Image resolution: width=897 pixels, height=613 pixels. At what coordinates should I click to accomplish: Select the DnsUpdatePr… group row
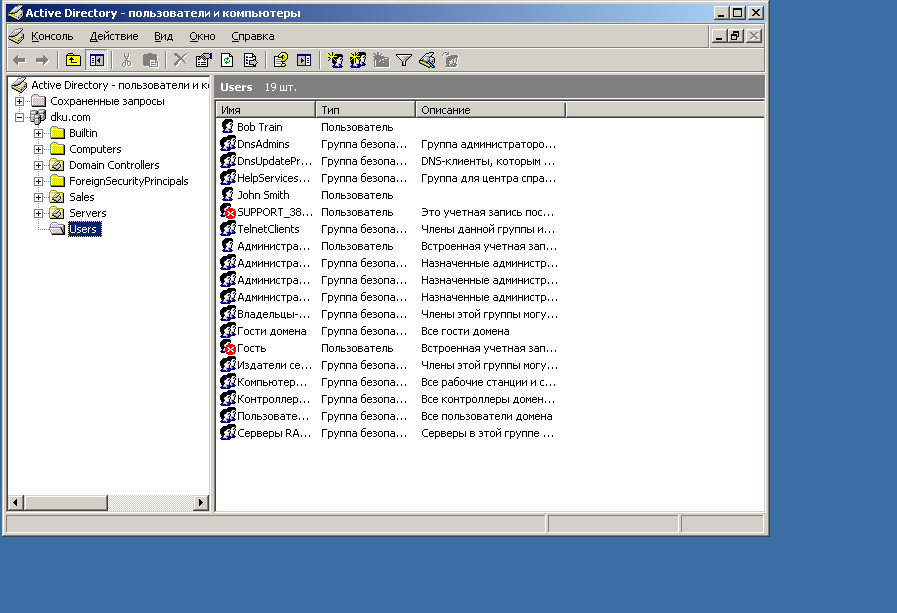point(388,161)
